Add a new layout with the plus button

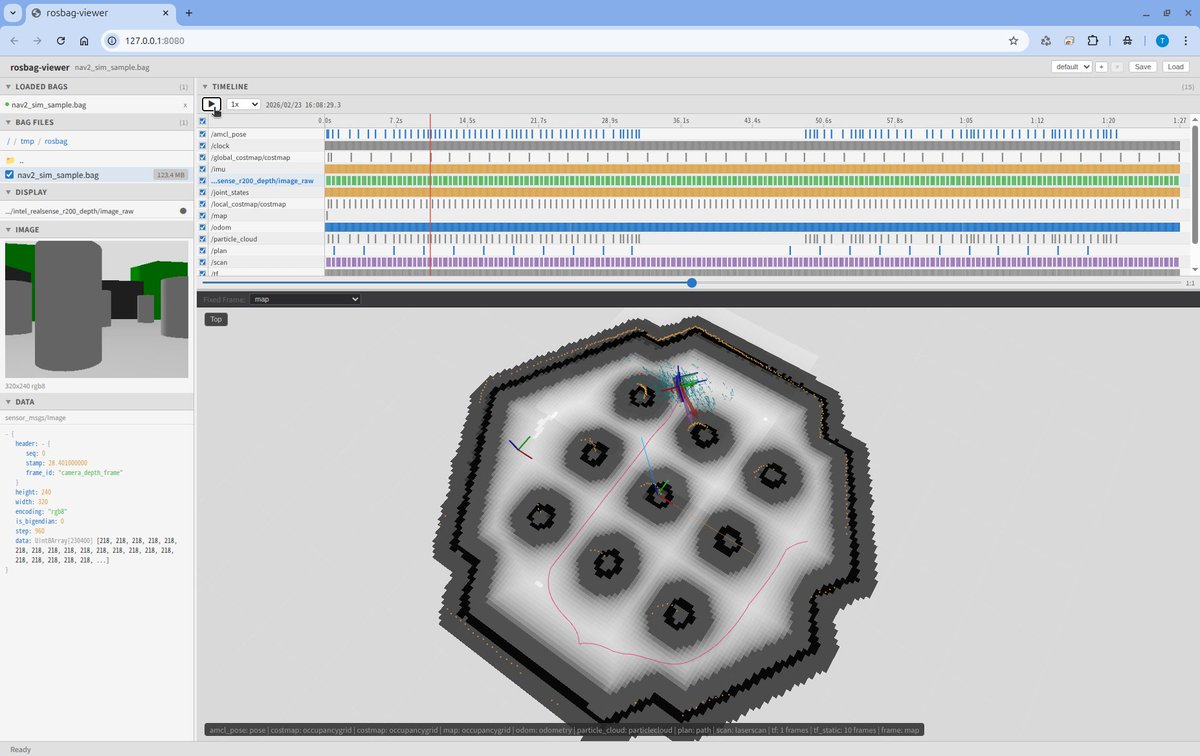(1101, 67)
